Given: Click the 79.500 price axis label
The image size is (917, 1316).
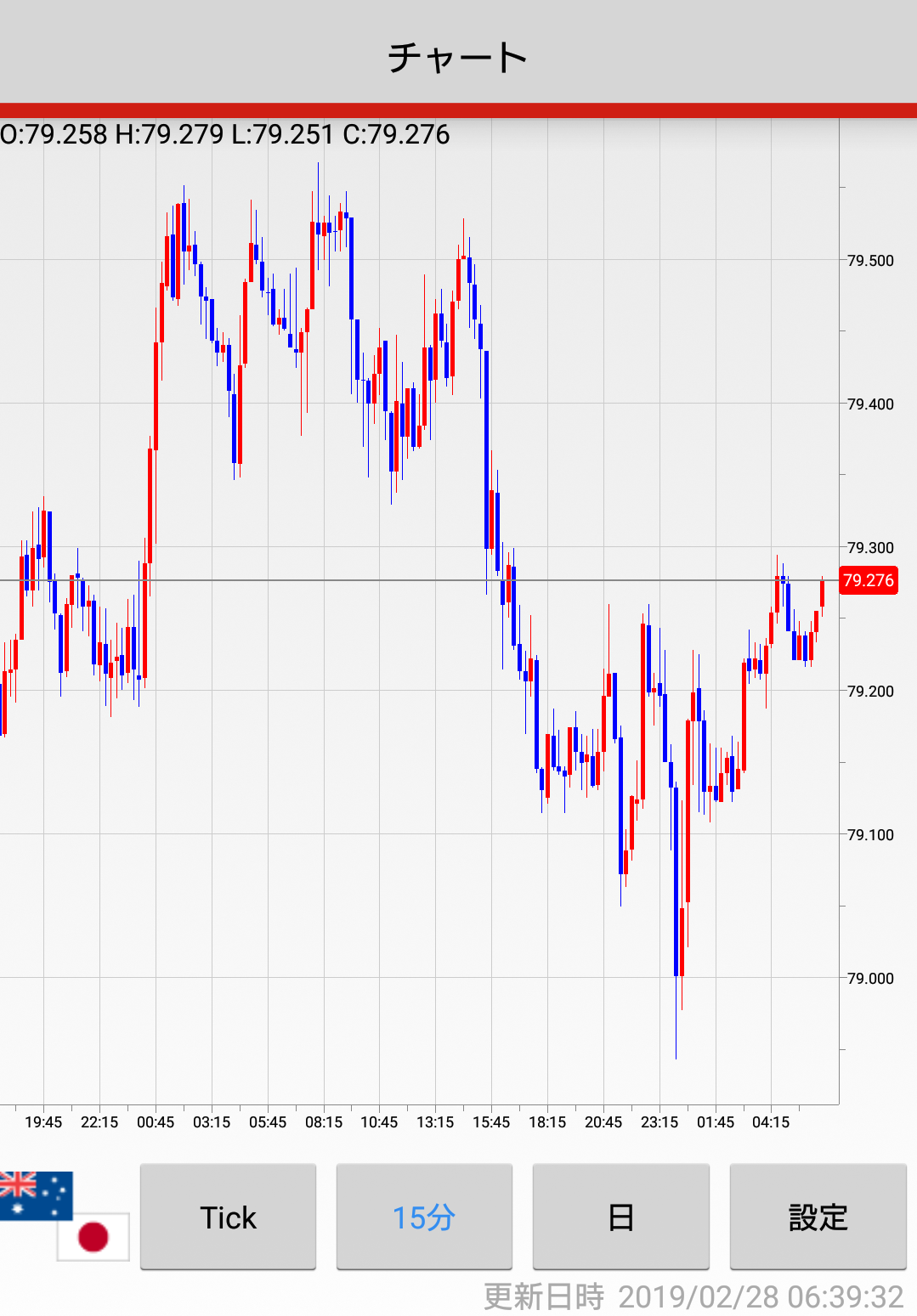Looking at the screenshot, I should pos(870,261).
